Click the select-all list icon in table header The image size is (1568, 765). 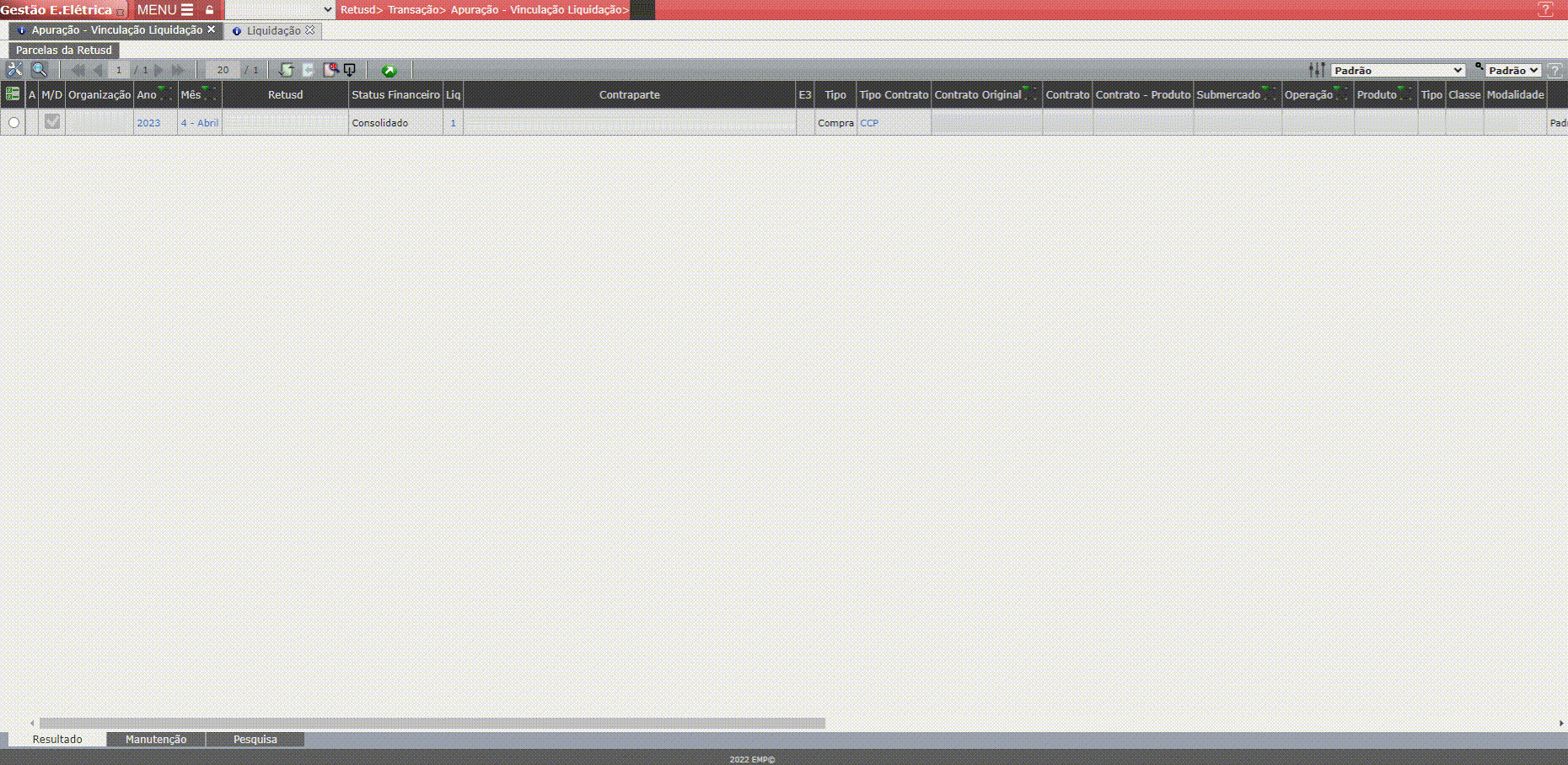(13, 94)
